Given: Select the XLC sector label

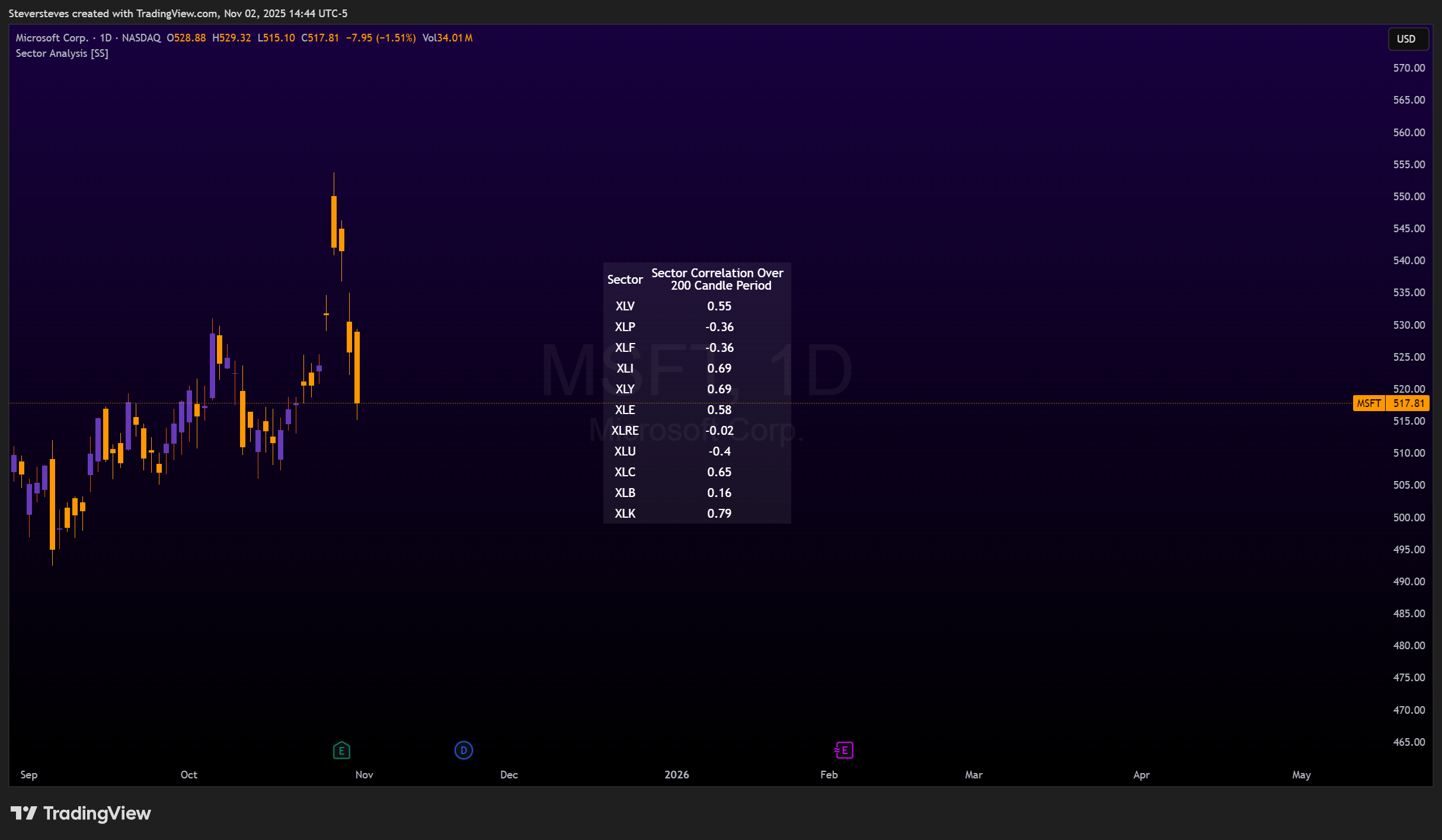Looking at the screenshot, I should click(x=625, y=472).
